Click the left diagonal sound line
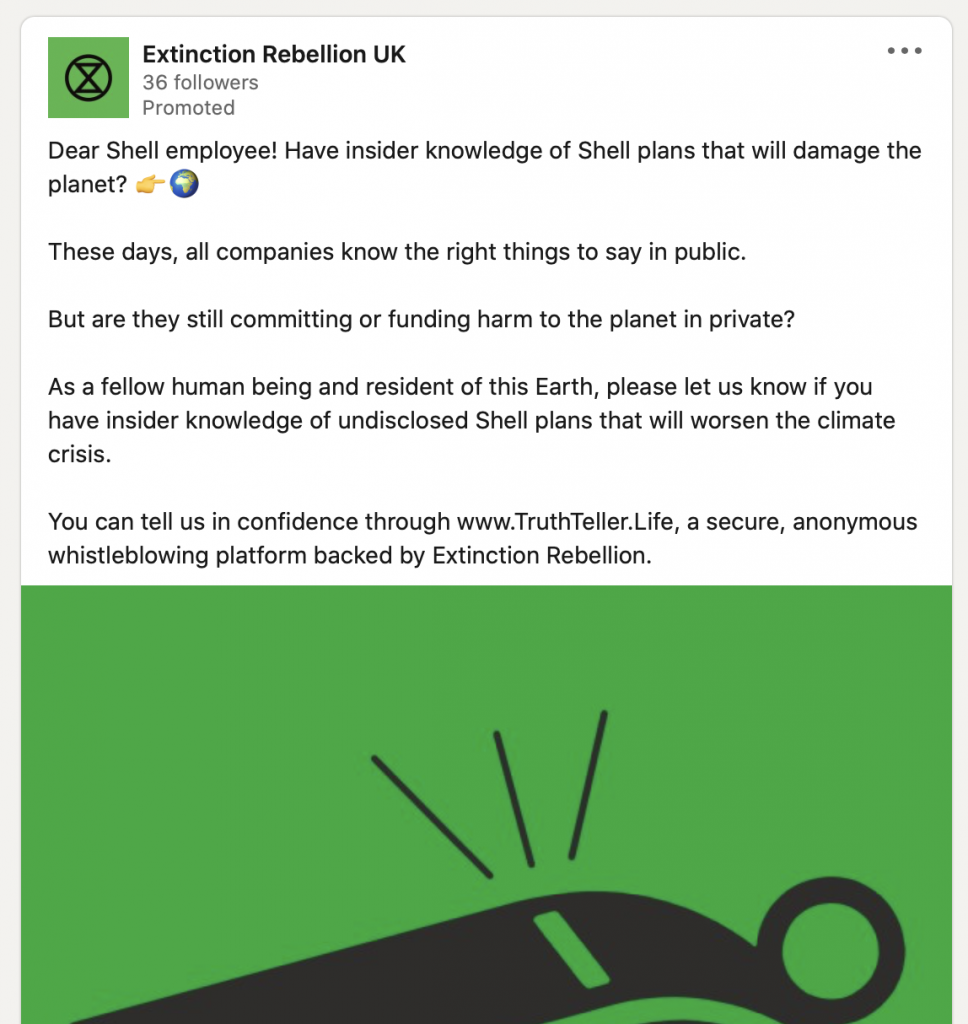This screenshot has width=968, height=1024. [x=432, y=816]
